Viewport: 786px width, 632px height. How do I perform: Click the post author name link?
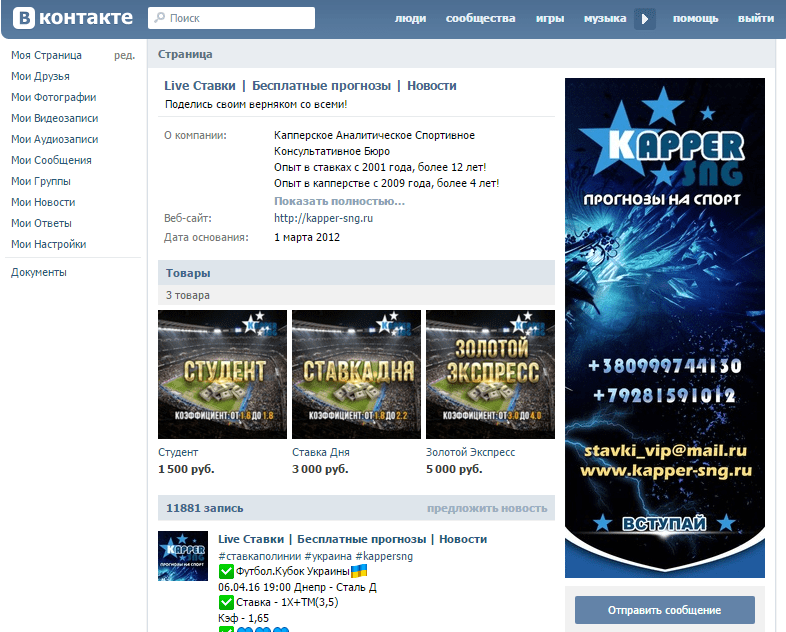click(352, 539)
